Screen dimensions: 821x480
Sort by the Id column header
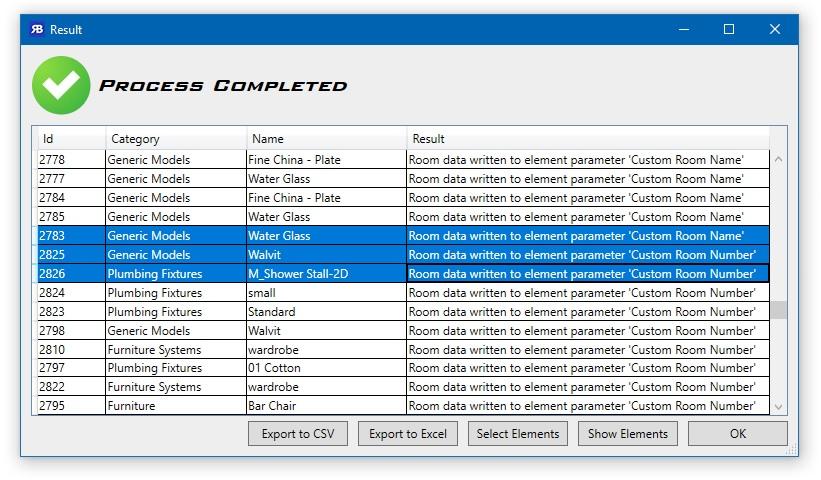[x=72, y=139]
